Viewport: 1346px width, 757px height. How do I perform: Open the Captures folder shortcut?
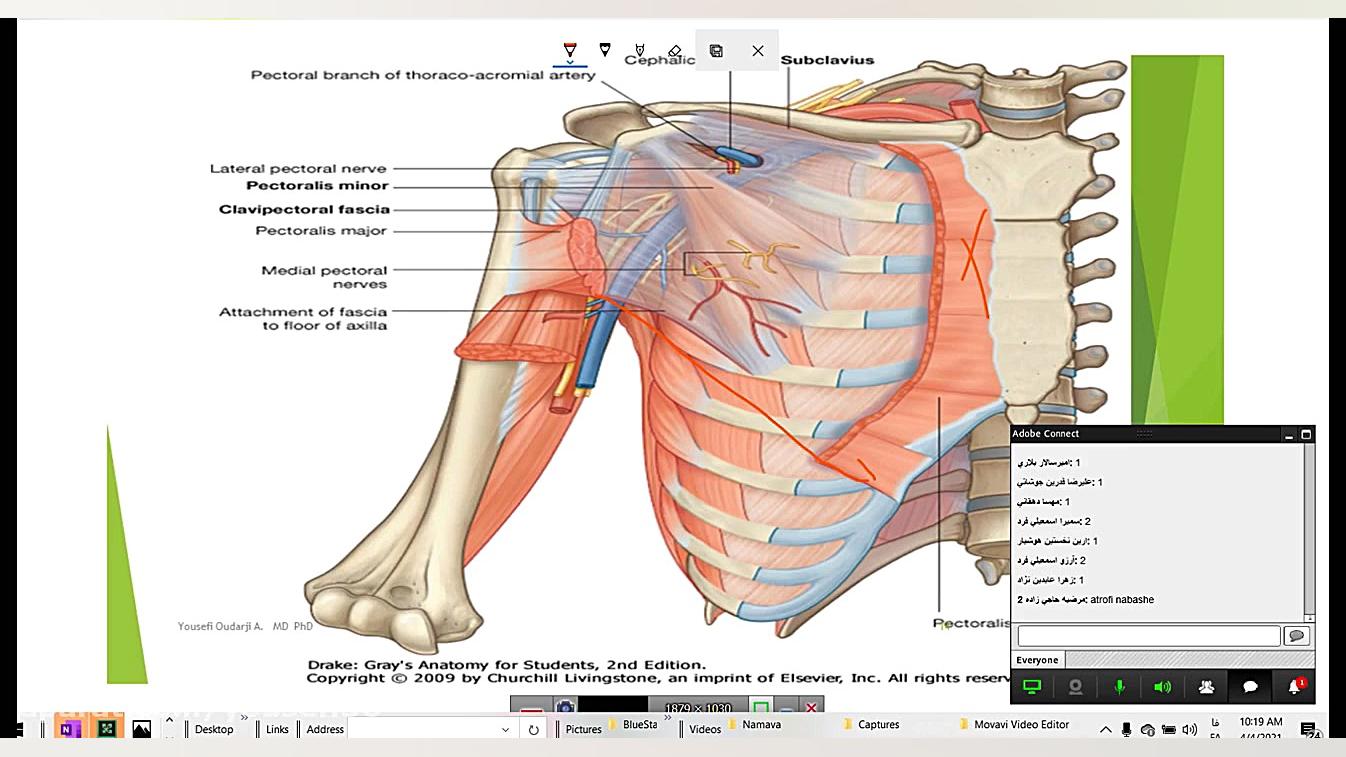coord(872,725)
